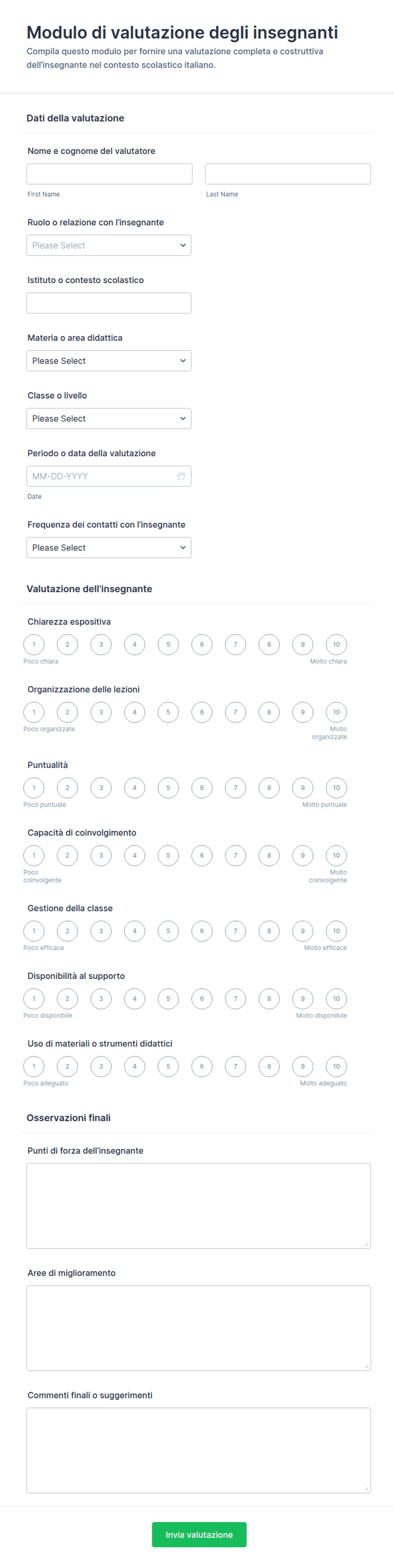Select rating 7 for Chiarezza espositiva

235,645
